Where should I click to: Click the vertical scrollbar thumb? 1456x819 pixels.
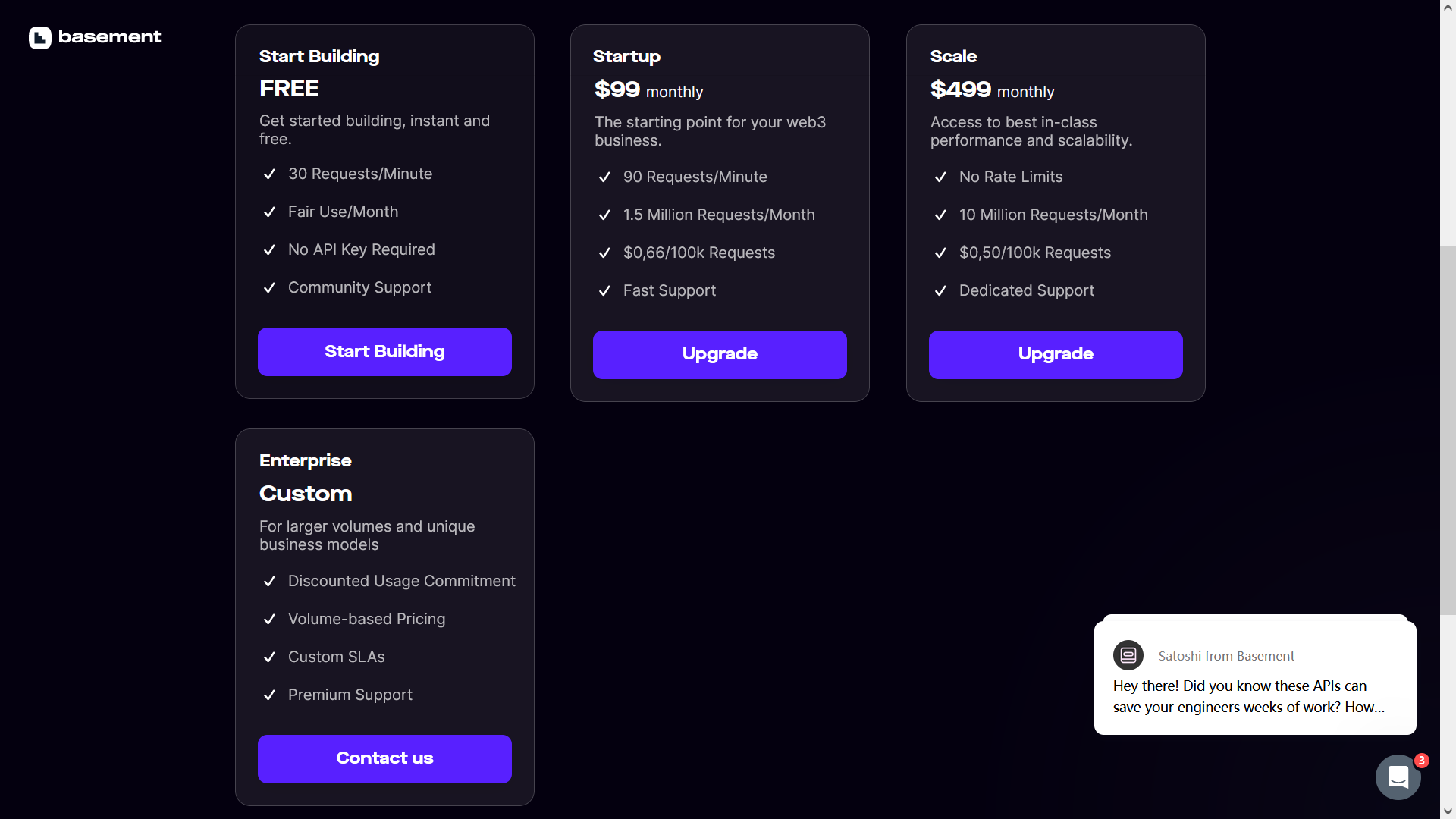point(1448,428)
